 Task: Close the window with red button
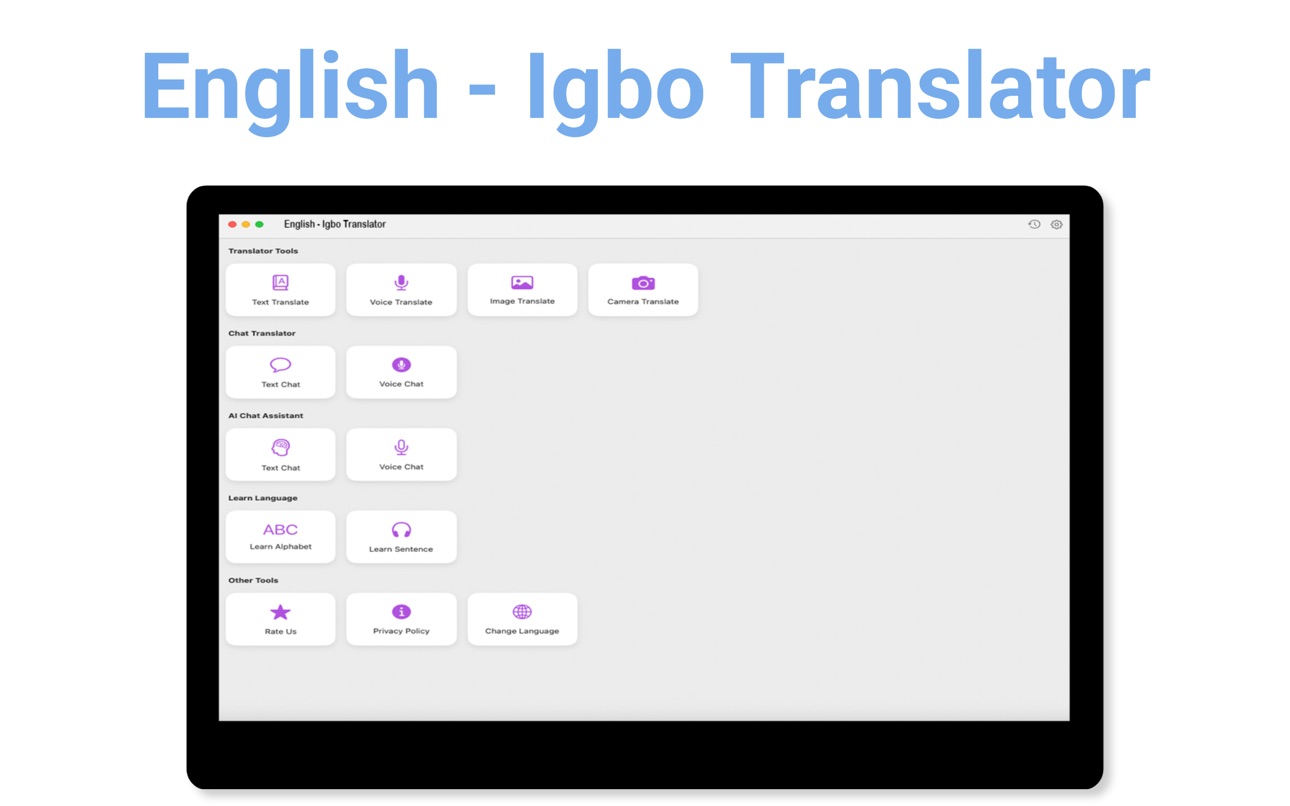[232, 224]
